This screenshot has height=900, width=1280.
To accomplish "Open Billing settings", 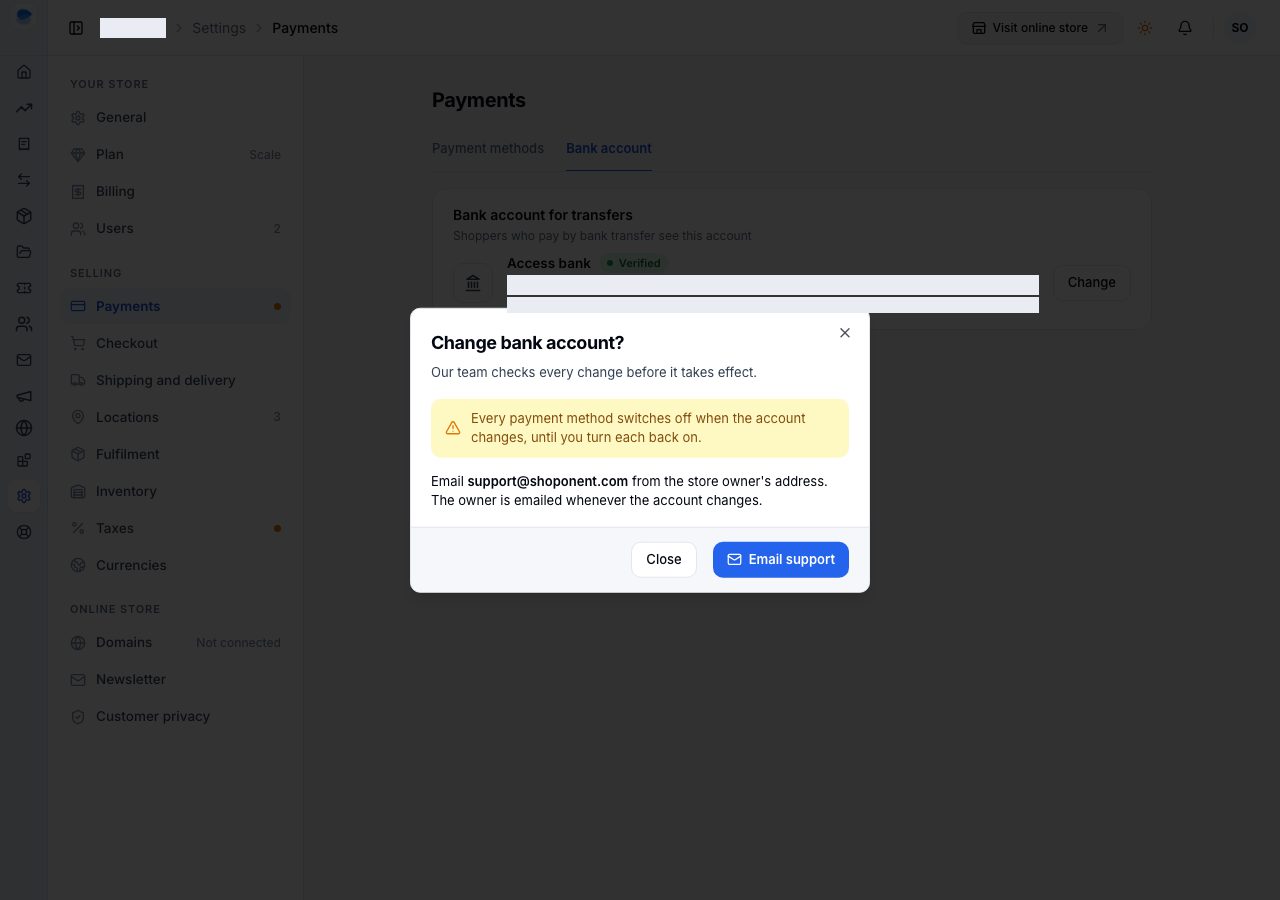I will click(176, 191).
